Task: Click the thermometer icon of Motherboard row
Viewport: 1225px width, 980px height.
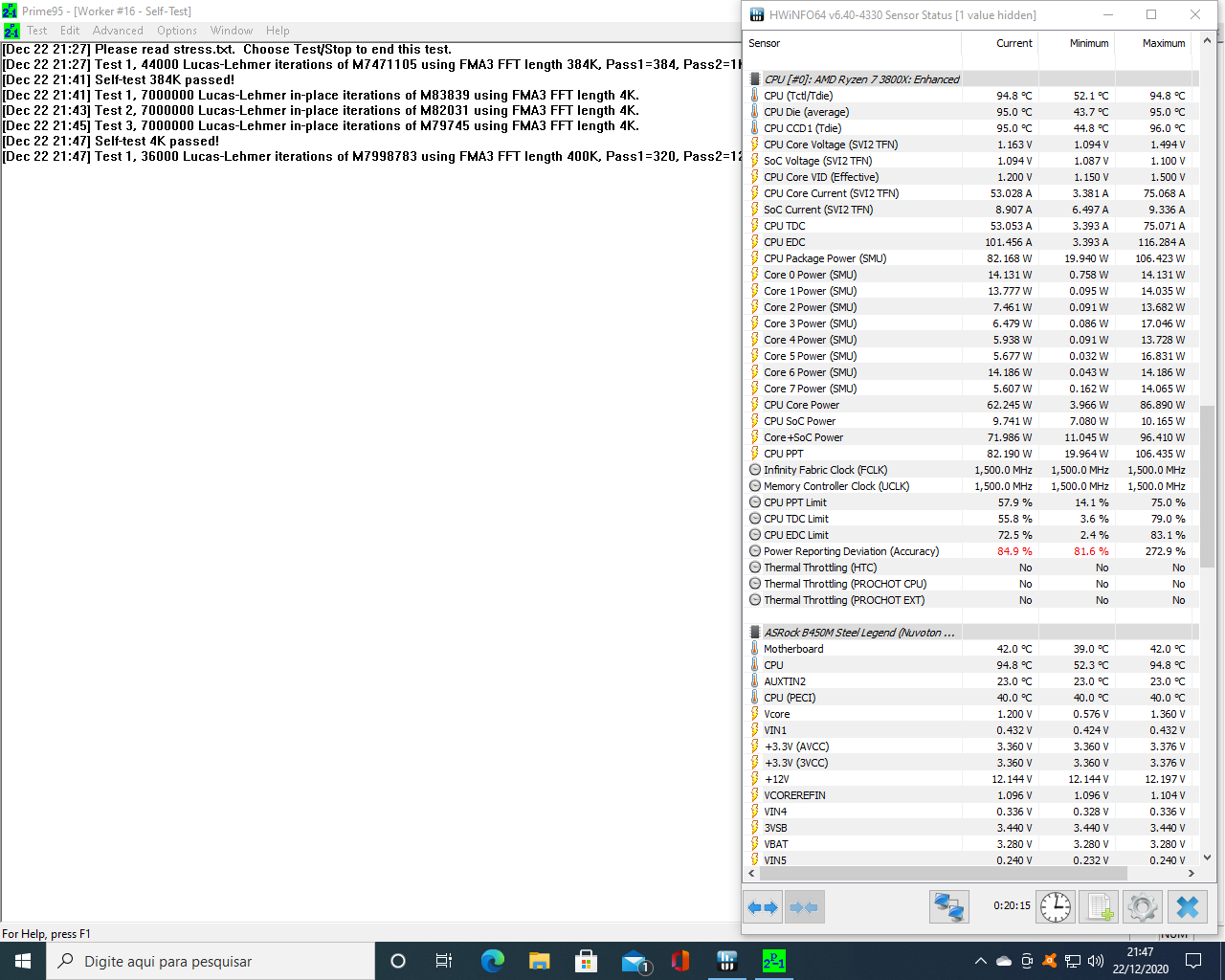Action: click(754, 649)
